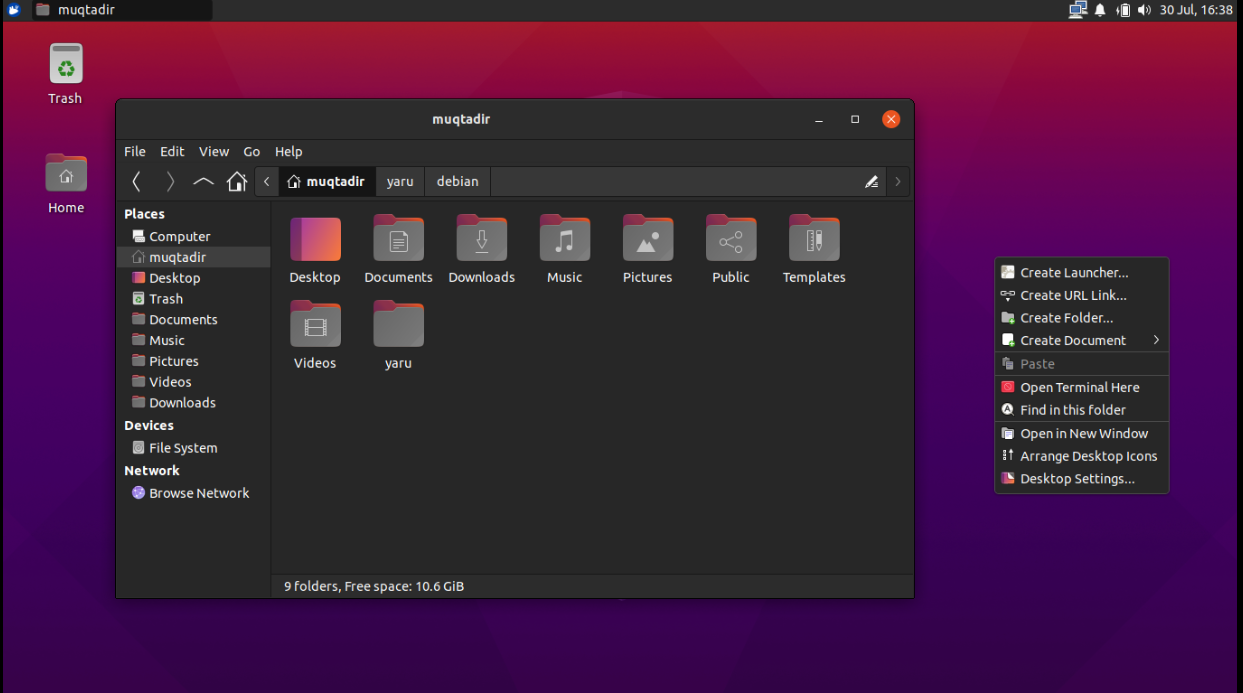Click Desktop Settings in context menu
Screen dimensions: 1243x693
[1077, 479]
